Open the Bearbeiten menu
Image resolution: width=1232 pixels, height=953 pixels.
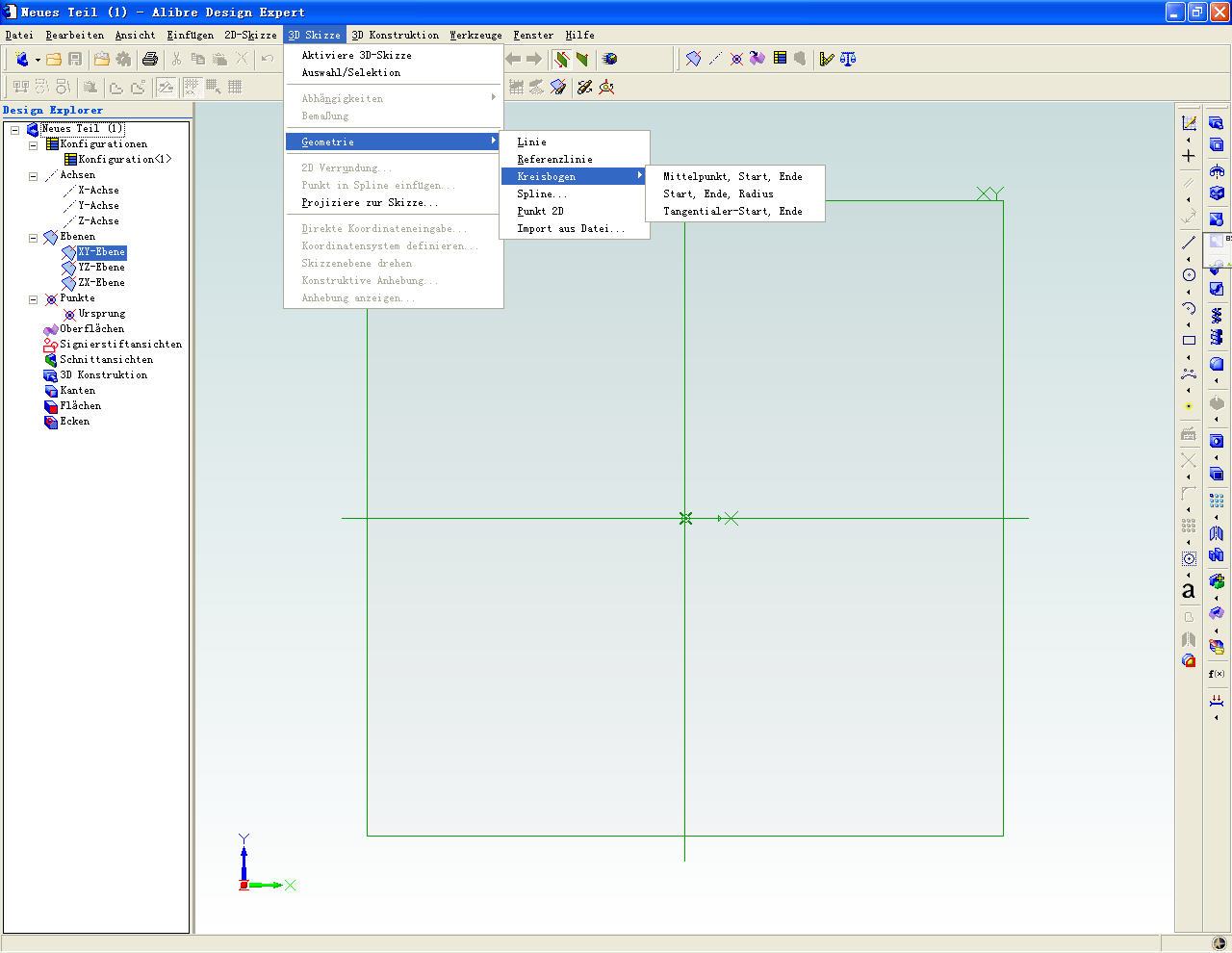(x=75, y=35)
